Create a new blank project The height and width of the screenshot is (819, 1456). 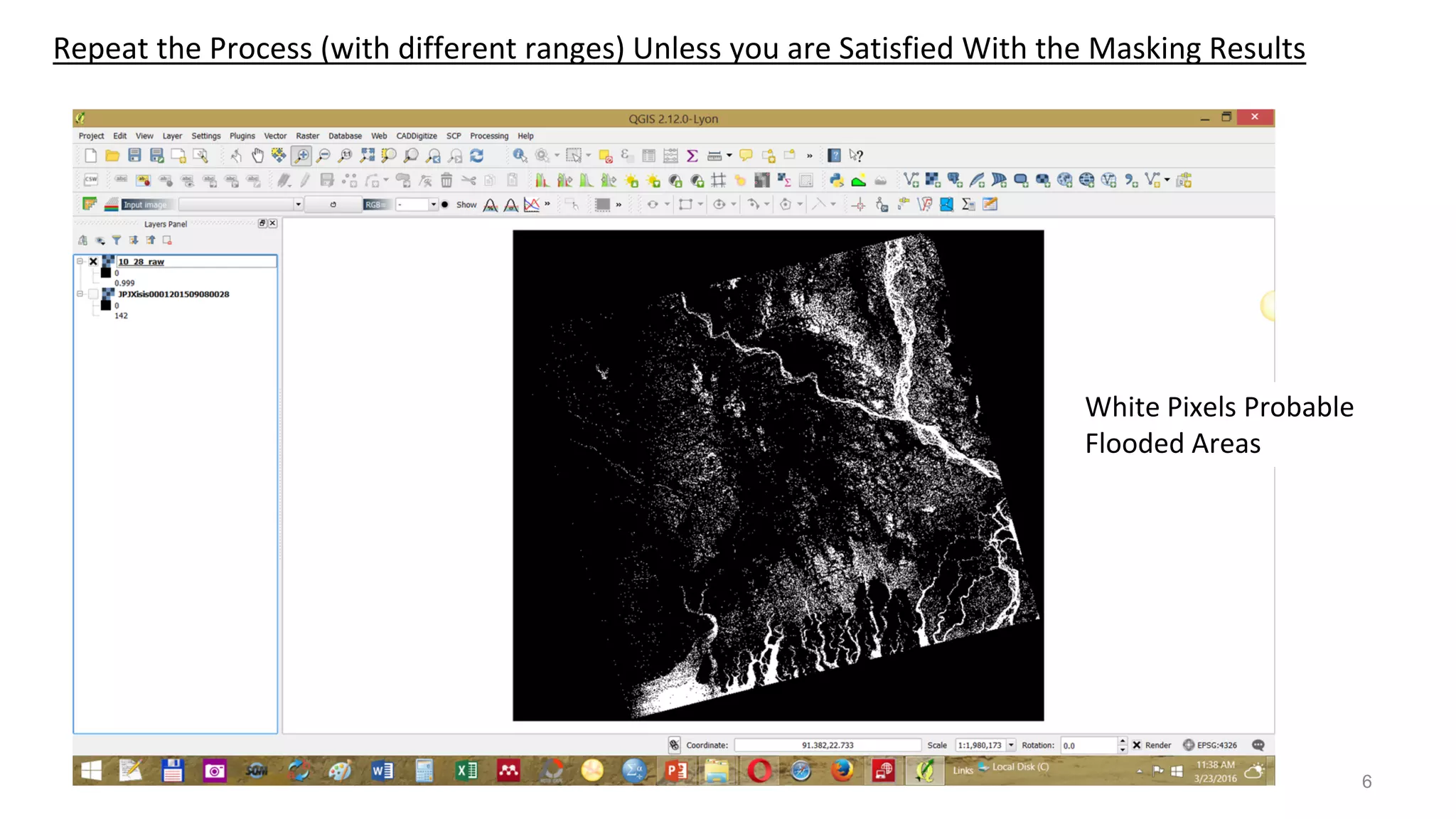pyautogui.click(x=90, y=156)
